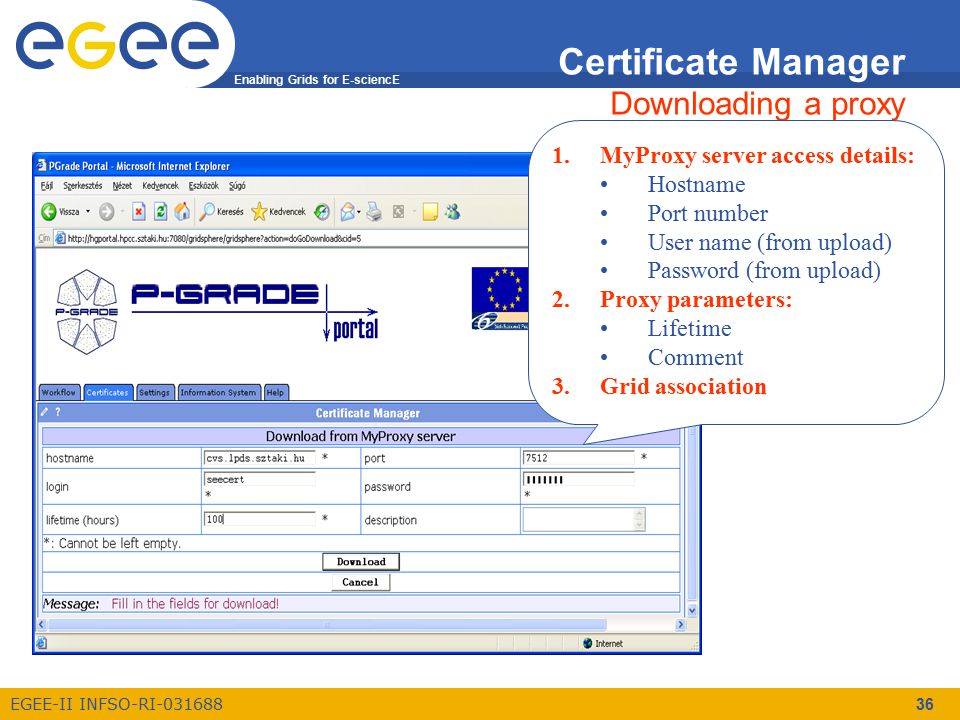Image resolution: width=960 pixels, height=720 pixels.
Task: Click the History clock icon
Action: tap(322, 212)
